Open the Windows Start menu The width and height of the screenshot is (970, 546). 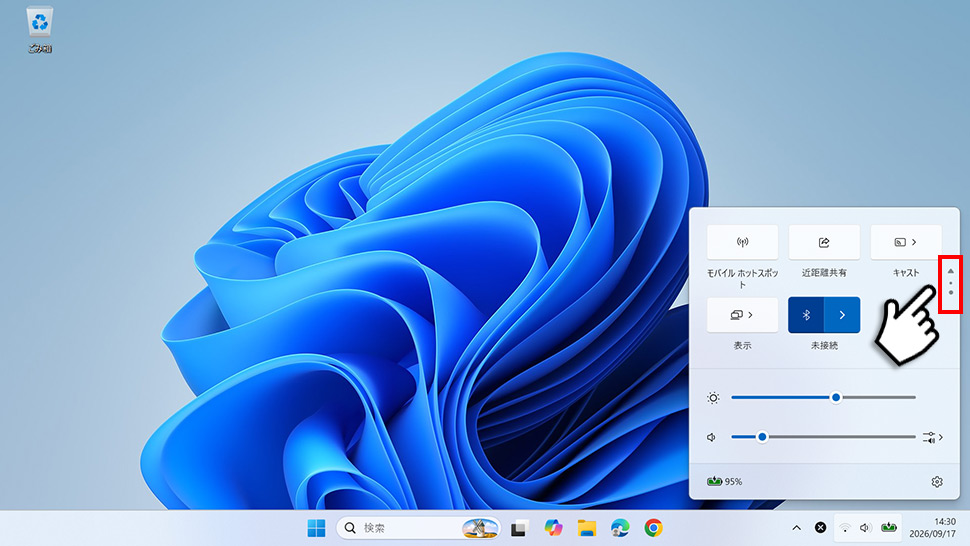pyautogui.click(x=316, y=528)
